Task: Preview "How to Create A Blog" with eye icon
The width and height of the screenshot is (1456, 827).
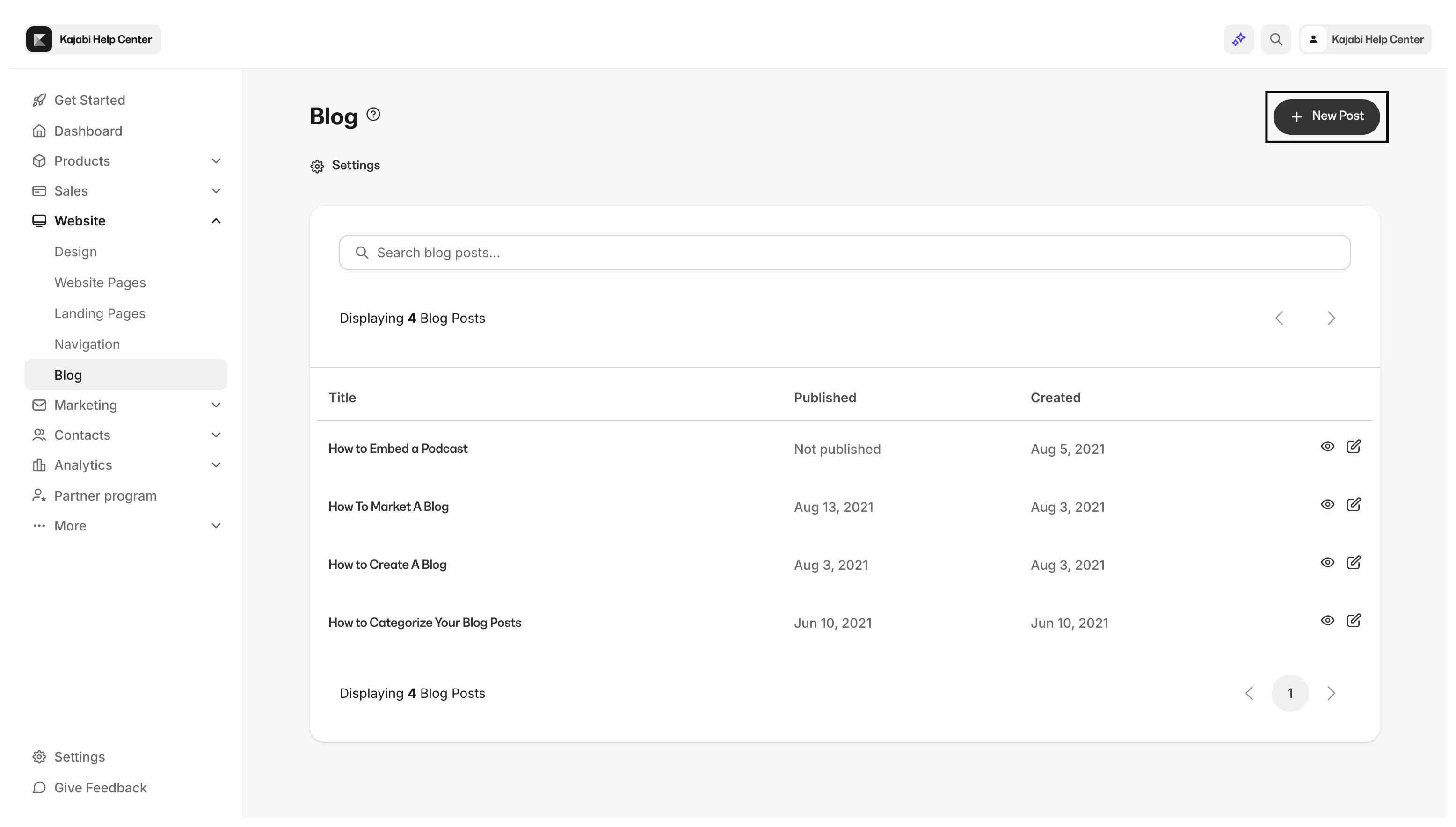Action: click(x=1328, y=562)
